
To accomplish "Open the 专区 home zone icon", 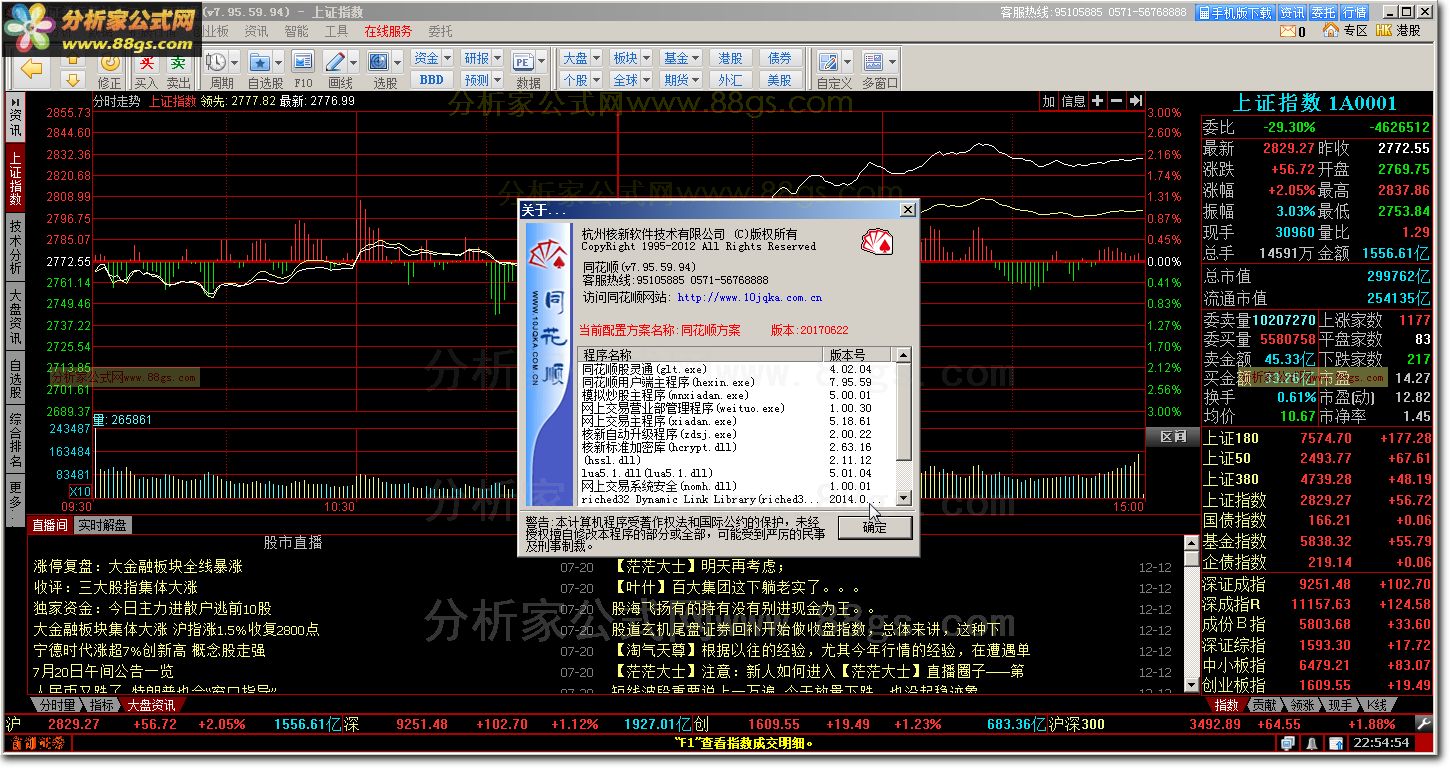I will [x=1345, y=31].
